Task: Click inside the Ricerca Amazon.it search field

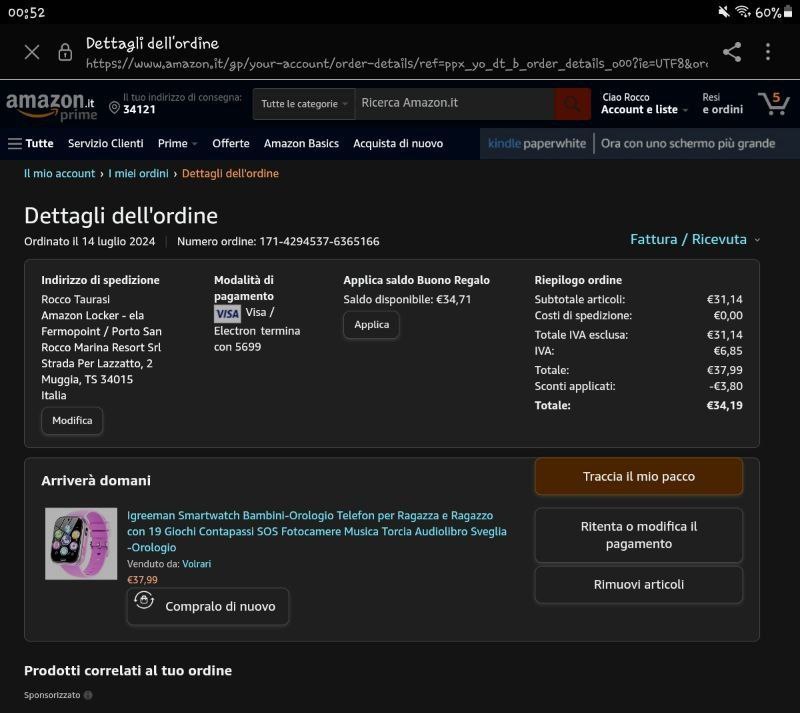Action: coord(455,104)
